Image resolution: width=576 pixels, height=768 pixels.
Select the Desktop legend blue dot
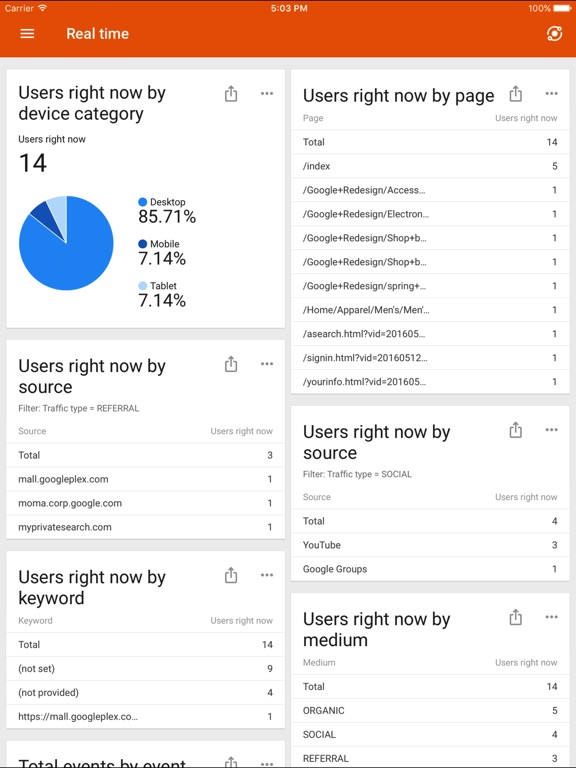coord(143,202)
